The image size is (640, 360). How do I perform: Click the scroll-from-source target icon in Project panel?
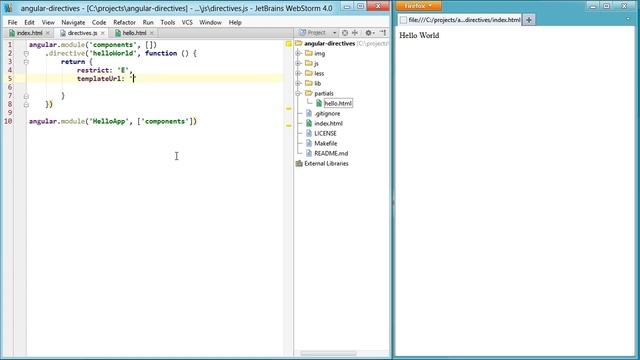tap(345, 33)
